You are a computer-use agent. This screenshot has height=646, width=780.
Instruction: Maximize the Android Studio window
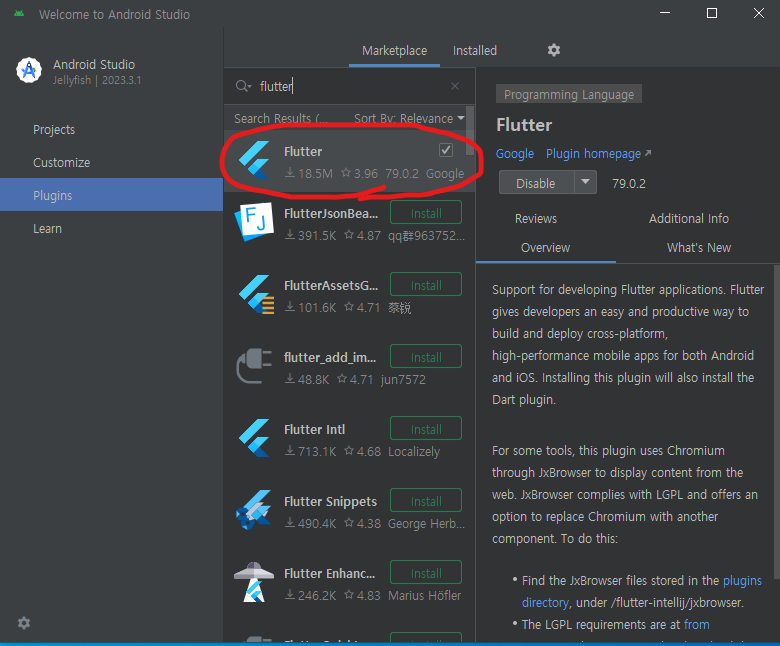[712, 13]
